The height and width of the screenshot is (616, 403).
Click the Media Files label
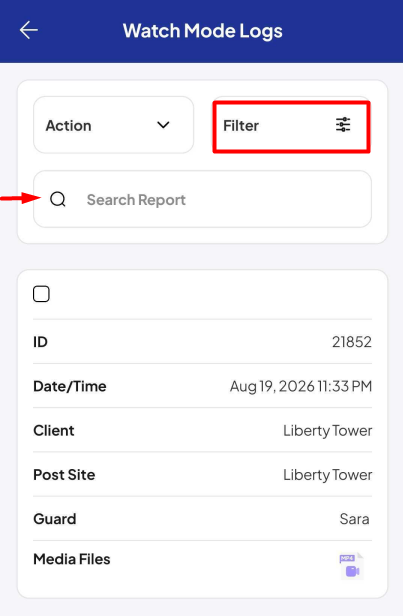(72, 559)
